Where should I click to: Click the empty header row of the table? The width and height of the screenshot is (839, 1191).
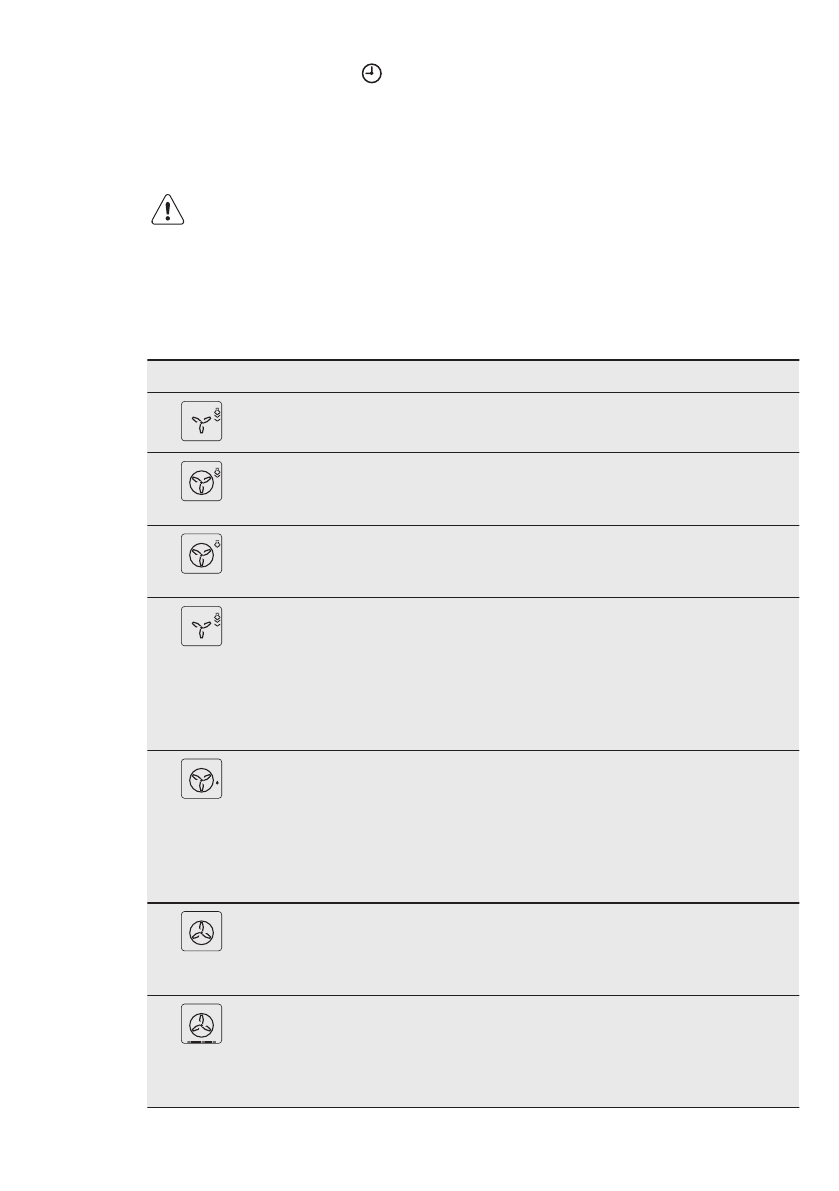(x=472, y=376)
